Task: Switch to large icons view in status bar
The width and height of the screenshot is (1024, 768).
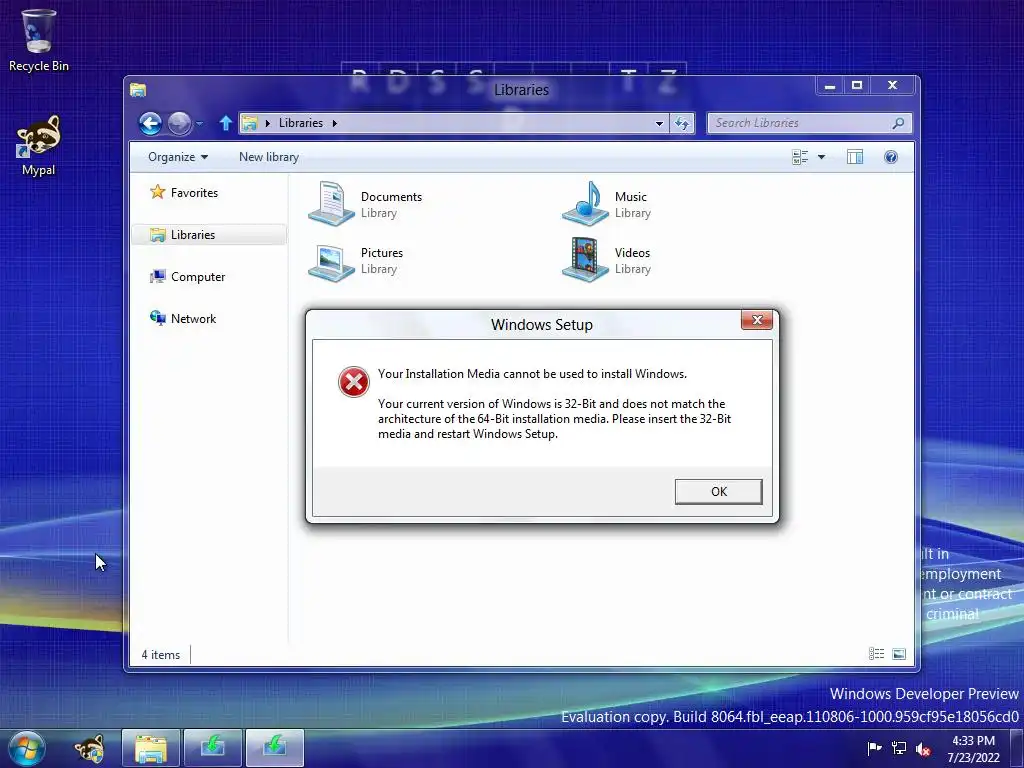Action: (899, 654)
